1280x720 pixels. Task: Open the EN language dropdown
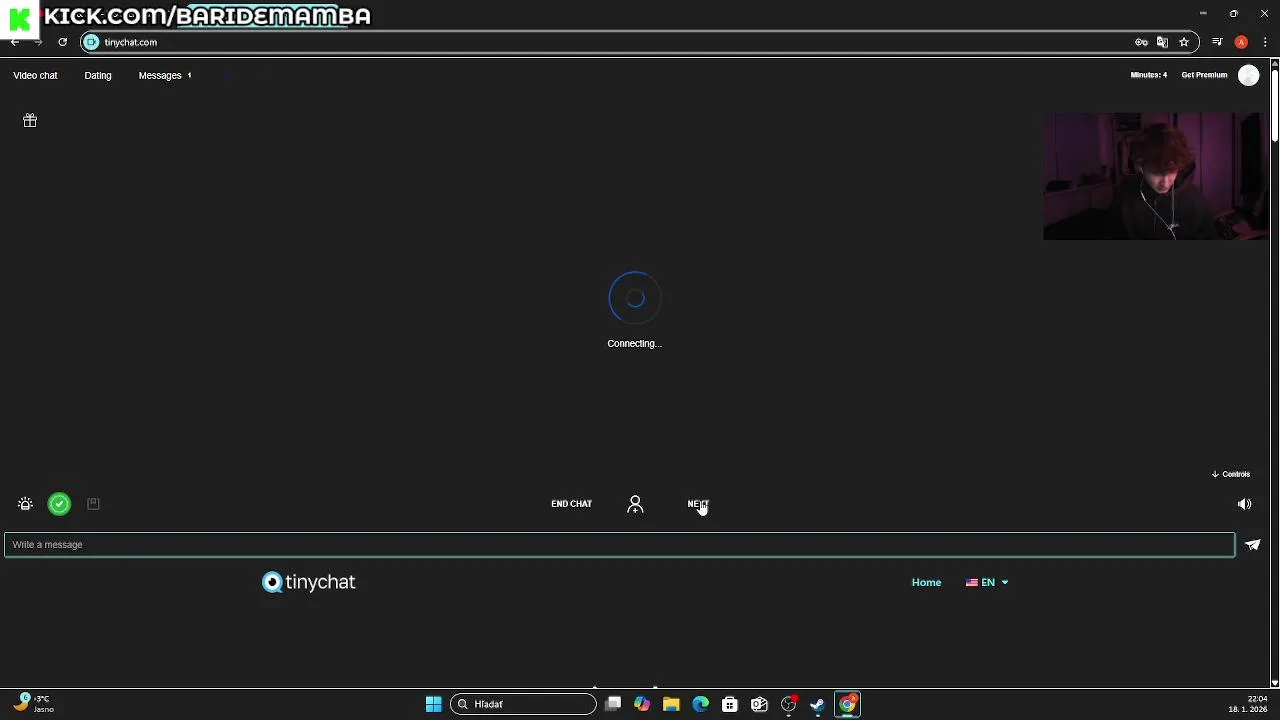click(x=987, y=582)
